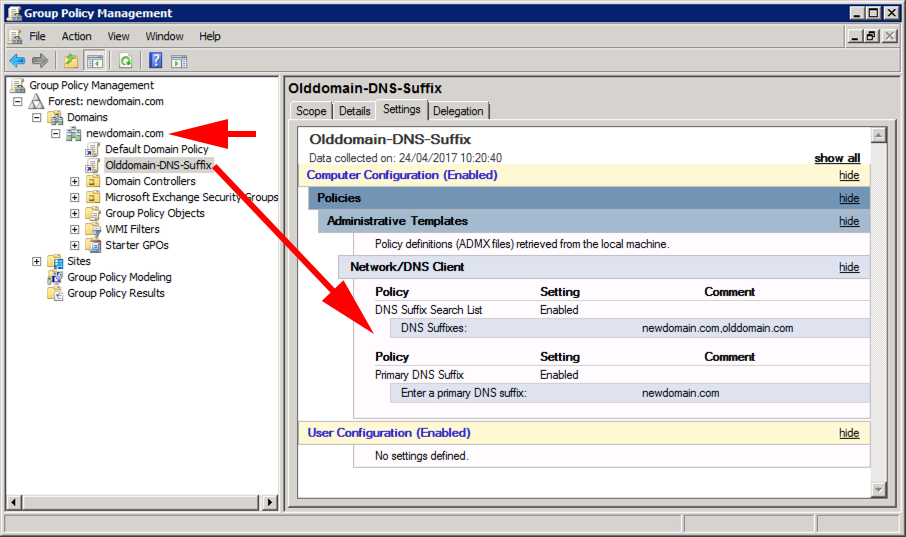Select the Default Domain Policy item
Image resolution: width=906 pixels, height=537 pixels.
(156, 149)
